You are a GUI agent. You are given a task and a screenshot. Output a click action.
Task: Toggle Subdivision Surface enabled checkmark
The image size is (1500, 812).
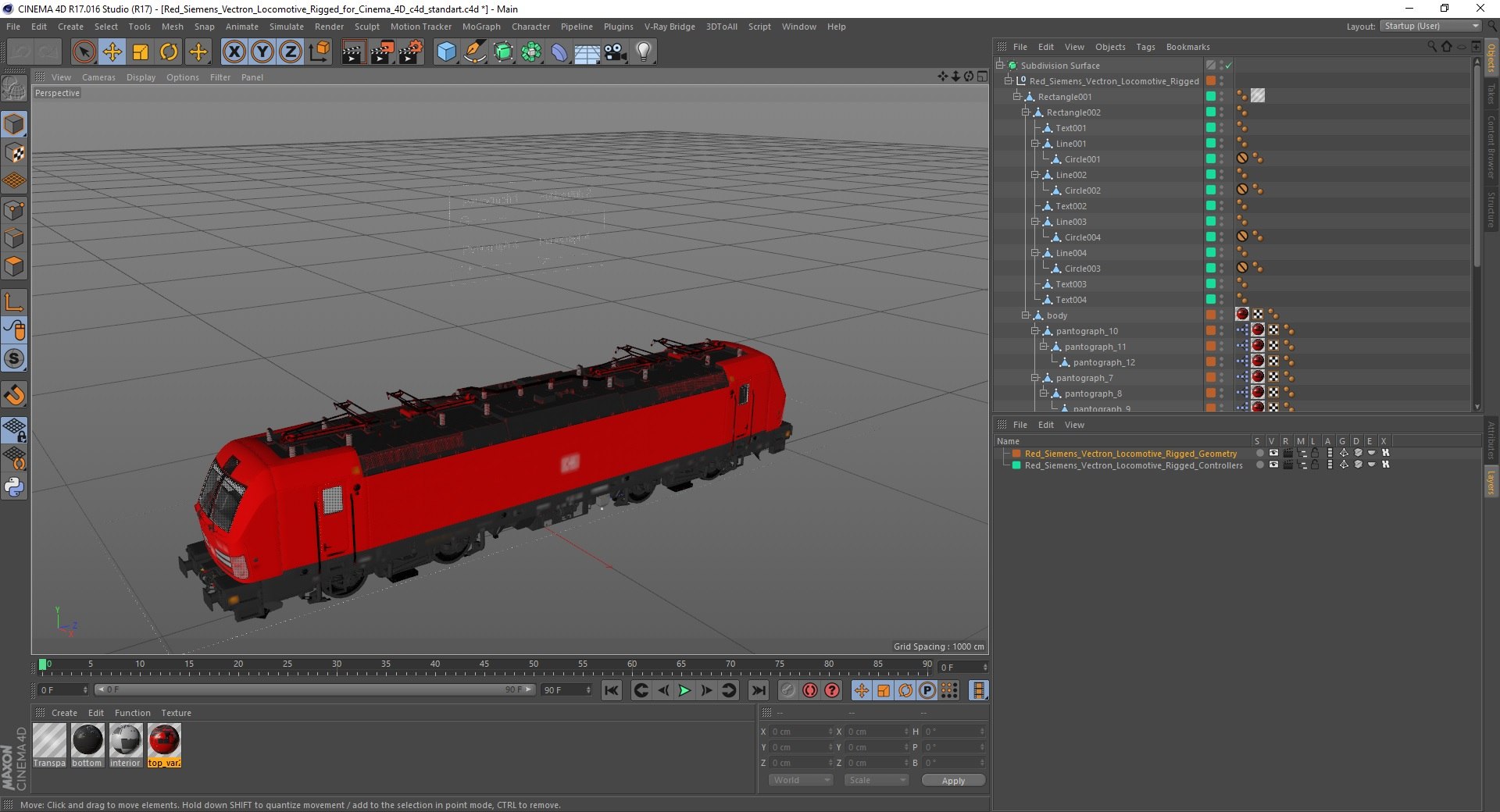pos(1229,66)
